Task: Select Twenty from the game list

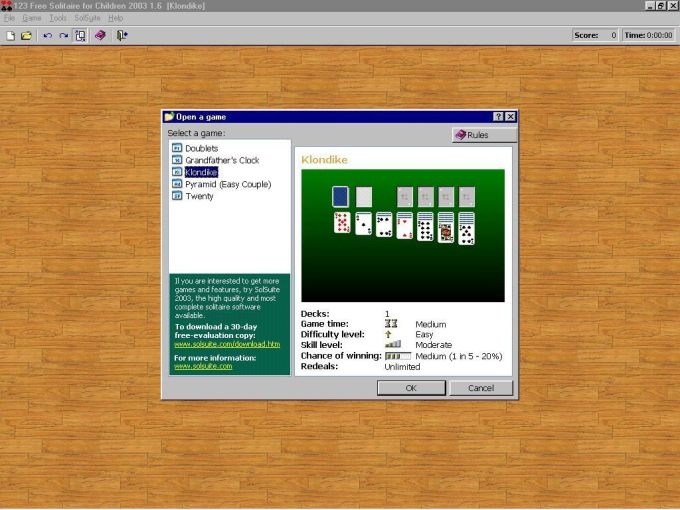Action: click(x=199, y=196)
